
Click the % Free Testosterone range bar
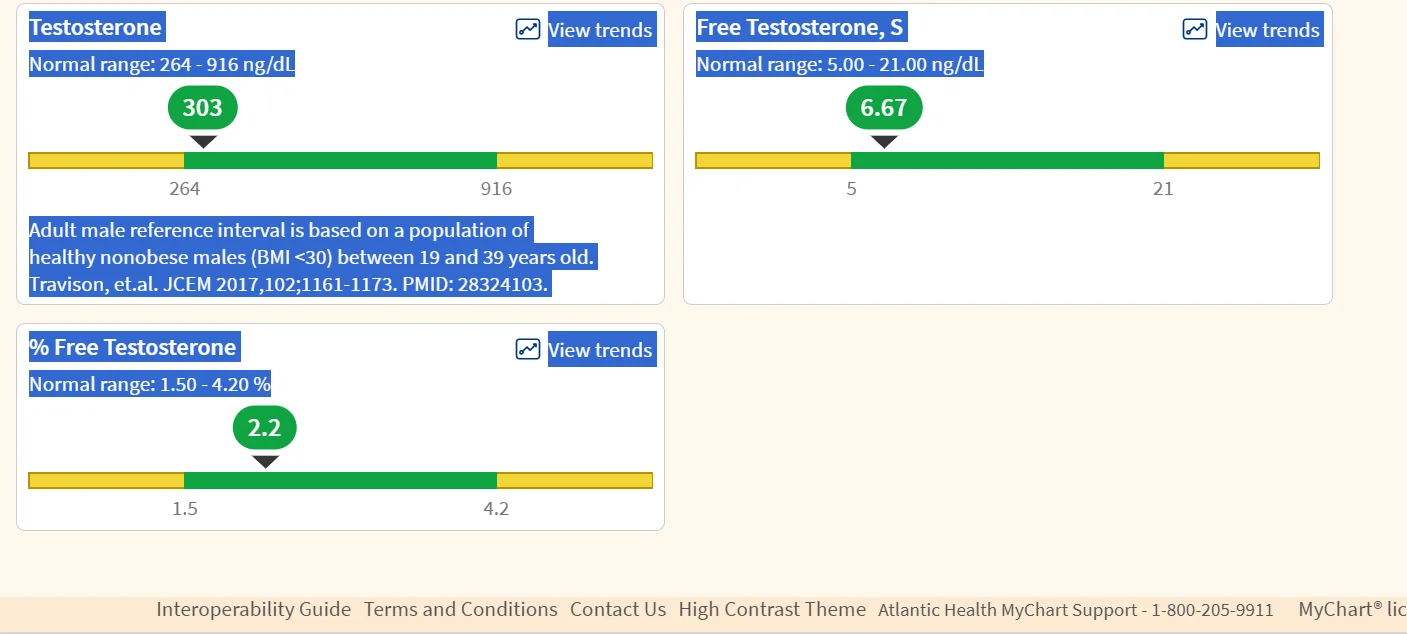(340, 481)
